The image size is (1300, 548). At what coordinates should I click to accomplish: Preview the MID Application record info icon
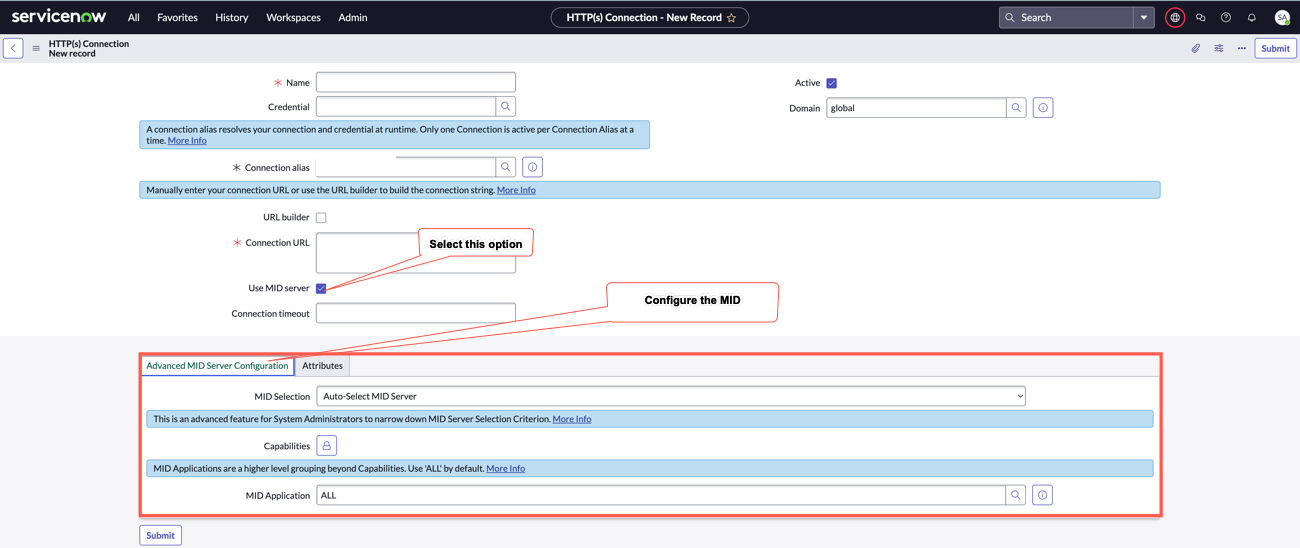click(1042, 495)
